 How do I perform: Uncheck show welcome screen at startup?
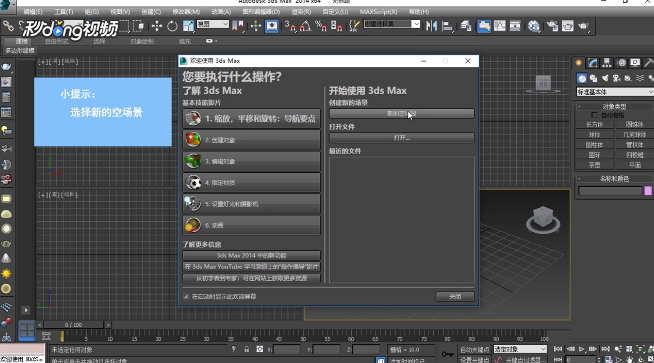point(186,297)
